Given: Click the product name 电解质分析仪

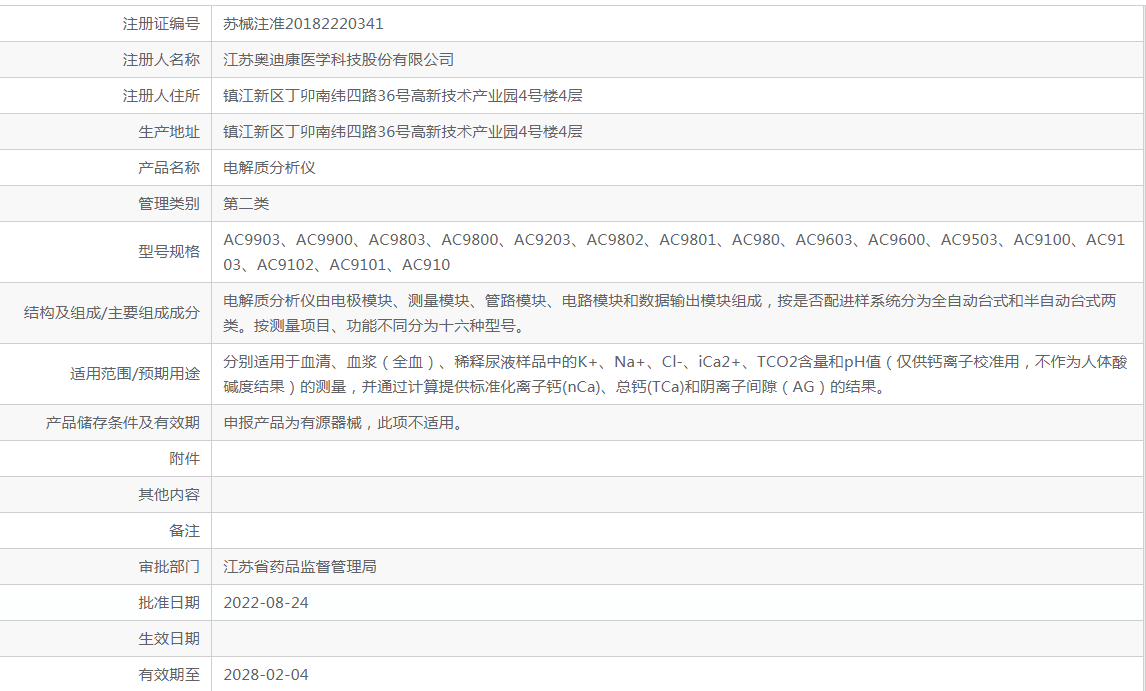Looking at the screenshot, I should (269, 167).
